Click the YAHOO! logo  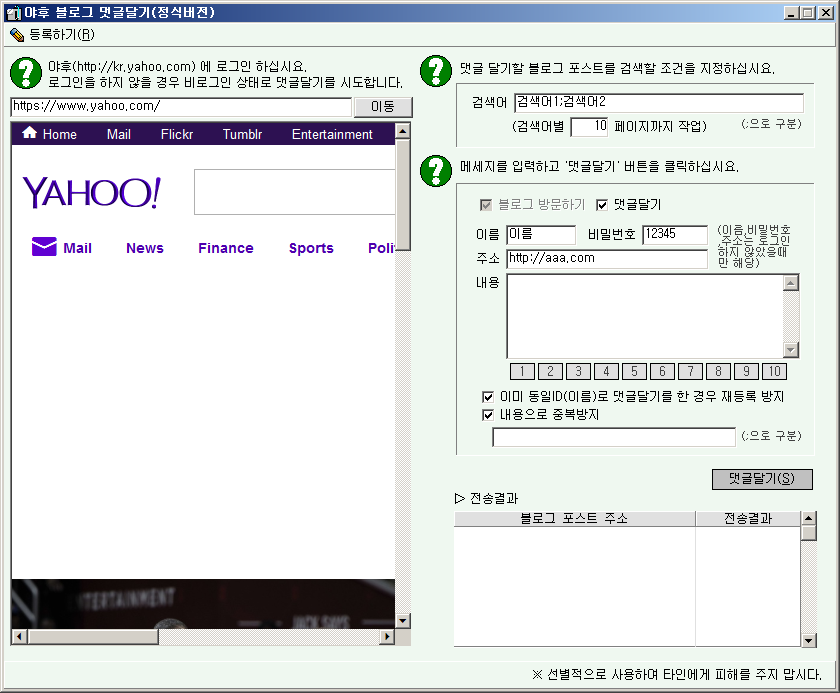tap(91, 193)
